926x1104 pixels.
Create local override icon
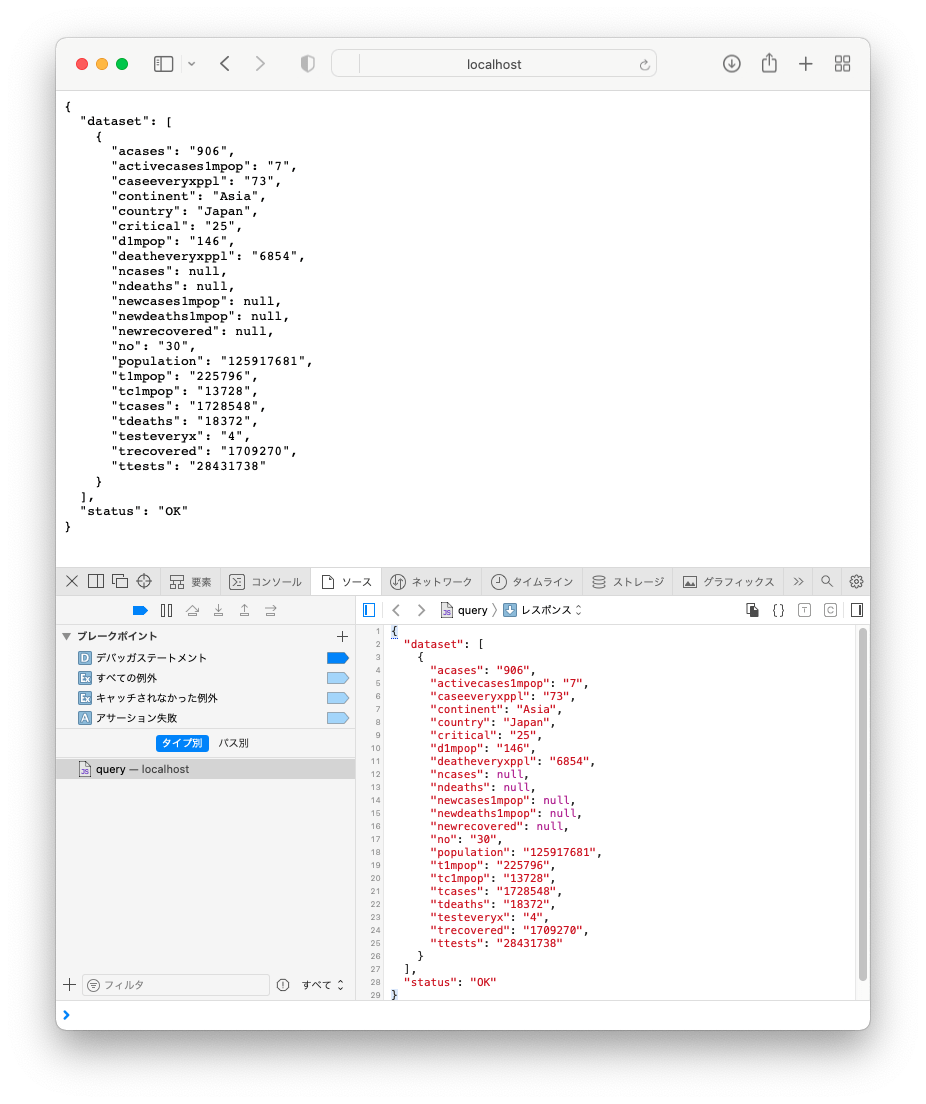(x=752, y=610)
